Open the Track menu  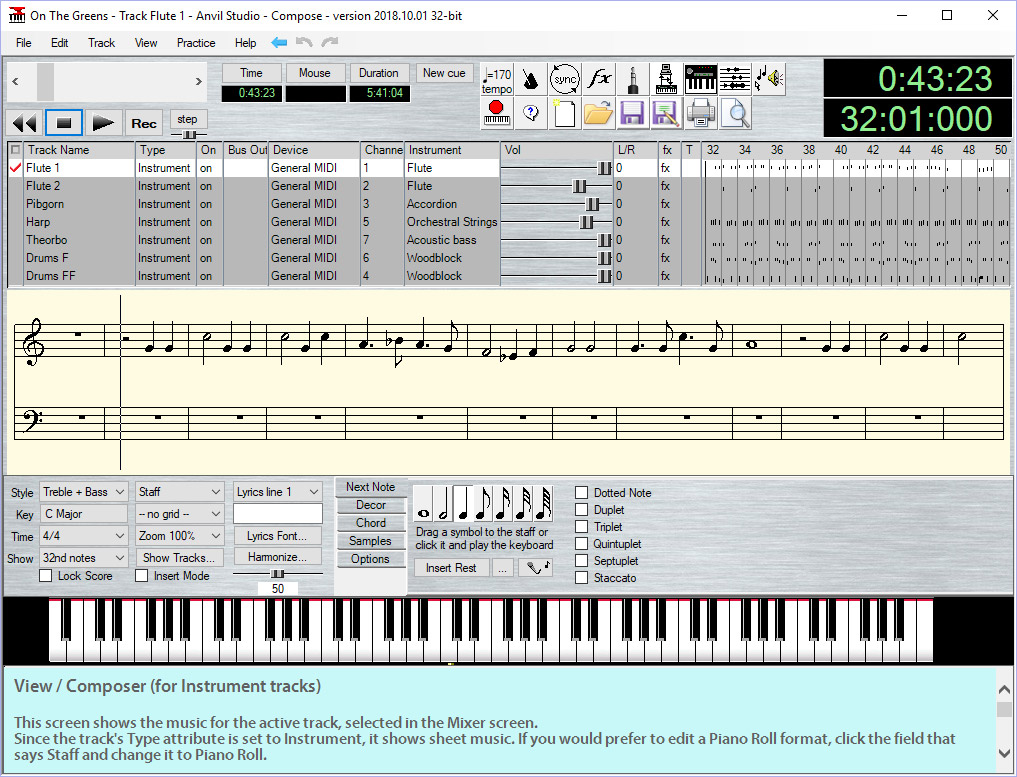(x=101, y=43)
